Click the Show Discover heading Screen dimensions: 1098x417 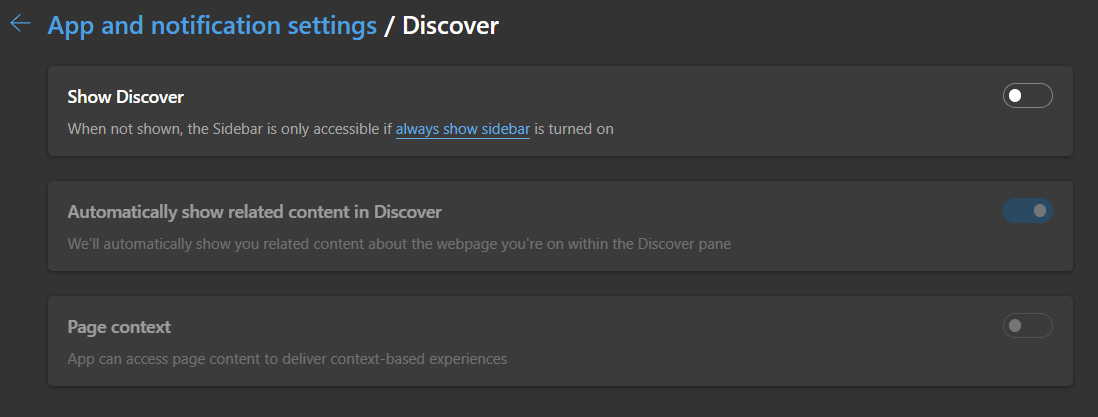click(x=125, y=97)
